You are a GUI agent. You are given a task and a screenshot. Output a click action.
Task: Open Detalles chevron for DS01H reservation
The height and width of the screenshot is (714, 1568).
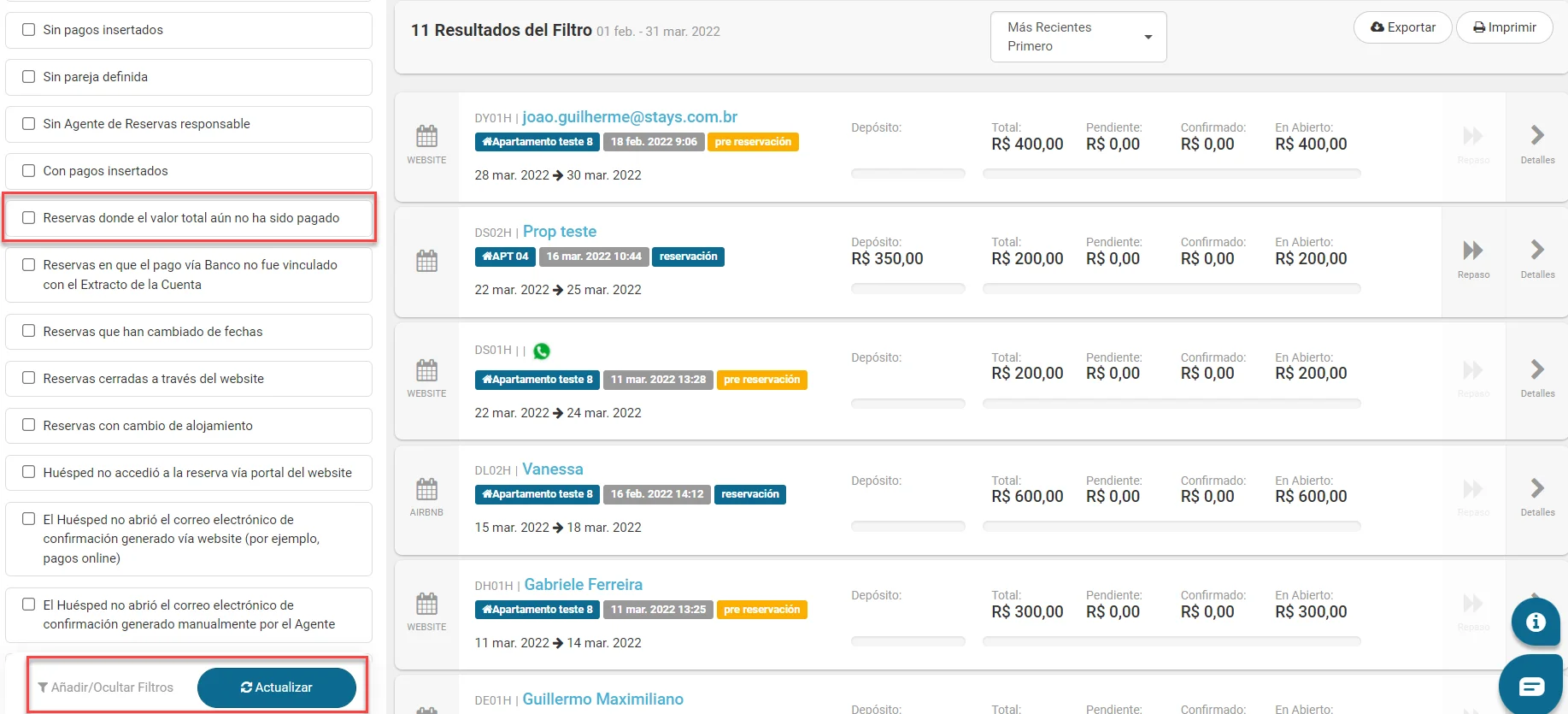click(x=1537, y=369)
